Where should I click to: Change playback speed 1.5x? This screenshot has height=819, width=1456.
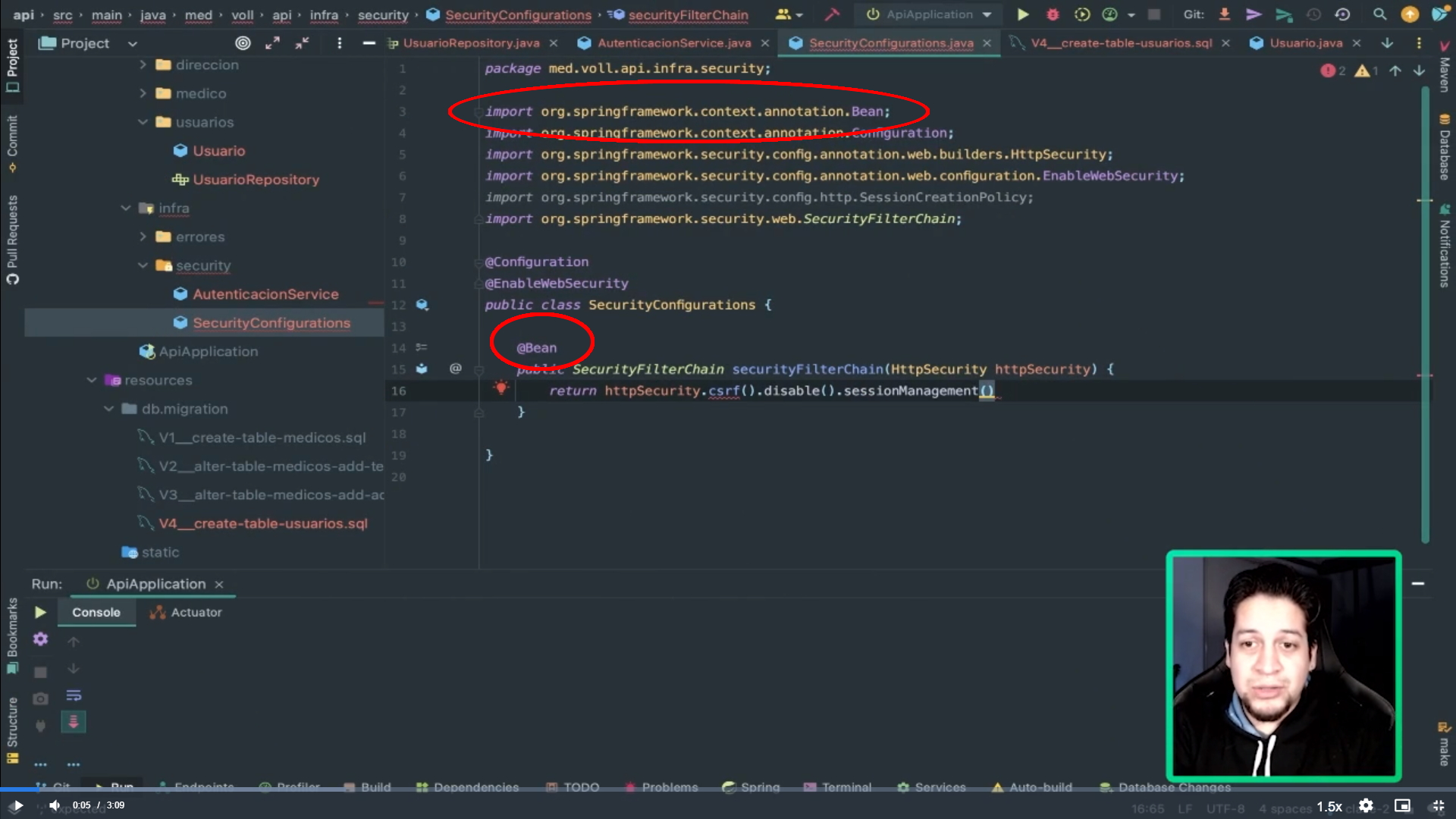coord(1329,806)
